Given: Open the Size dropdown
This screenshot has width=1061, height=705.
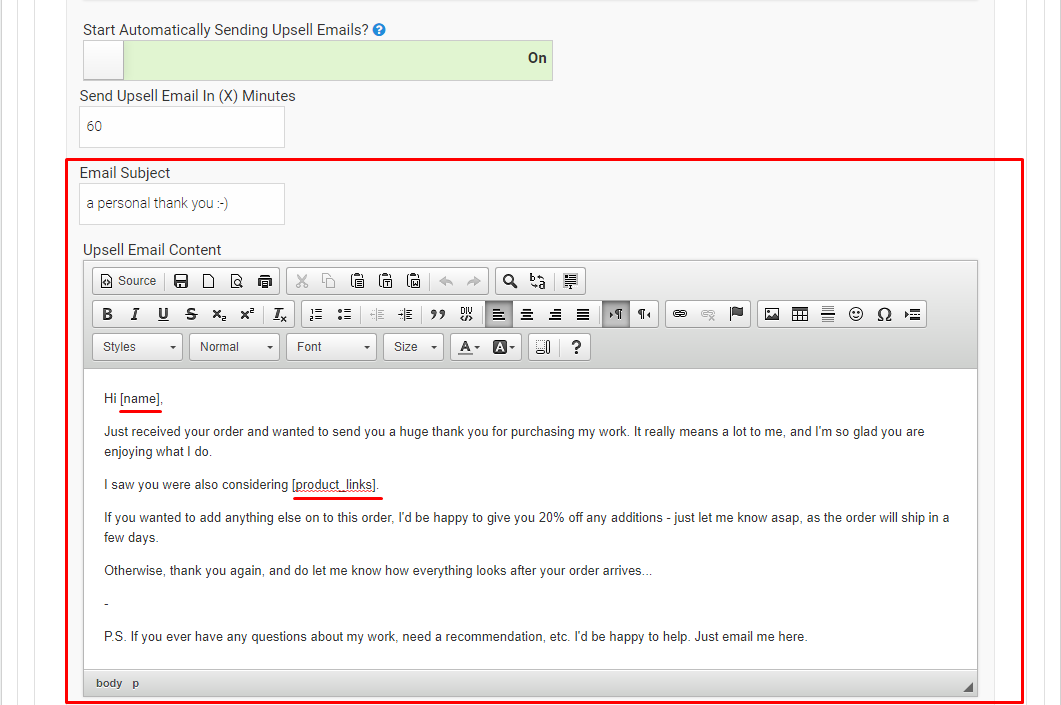Looking at the screenshot, I should (x=413, y=347).
